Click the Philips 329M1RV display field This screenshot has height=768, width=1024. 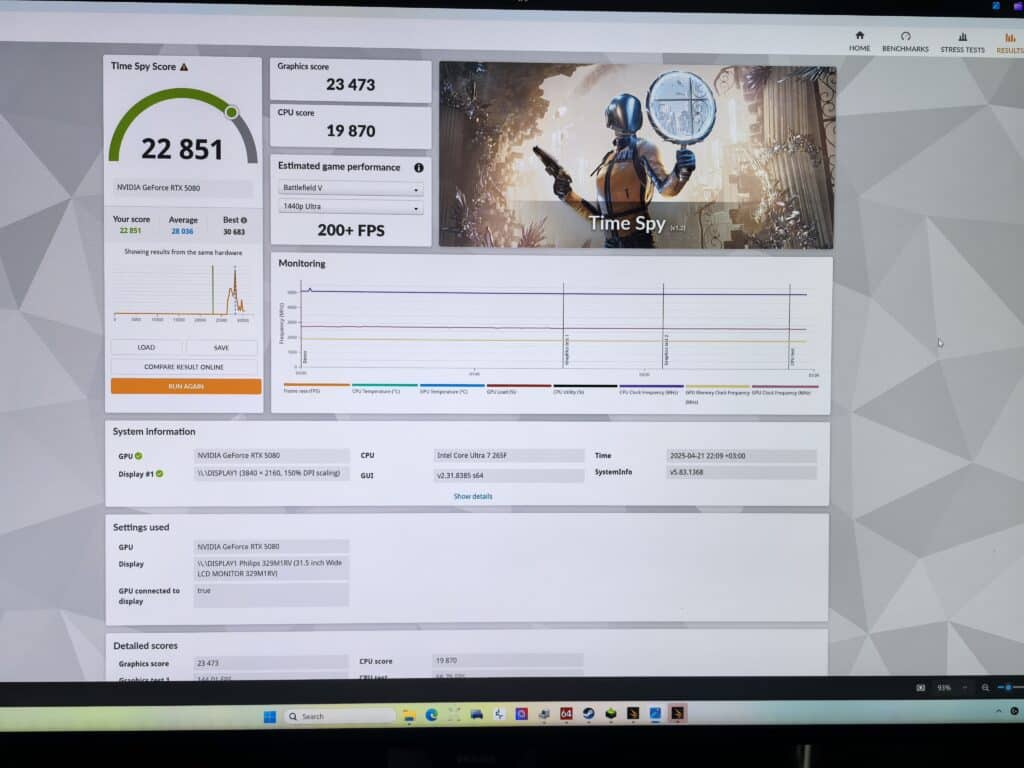pos(271,568)
